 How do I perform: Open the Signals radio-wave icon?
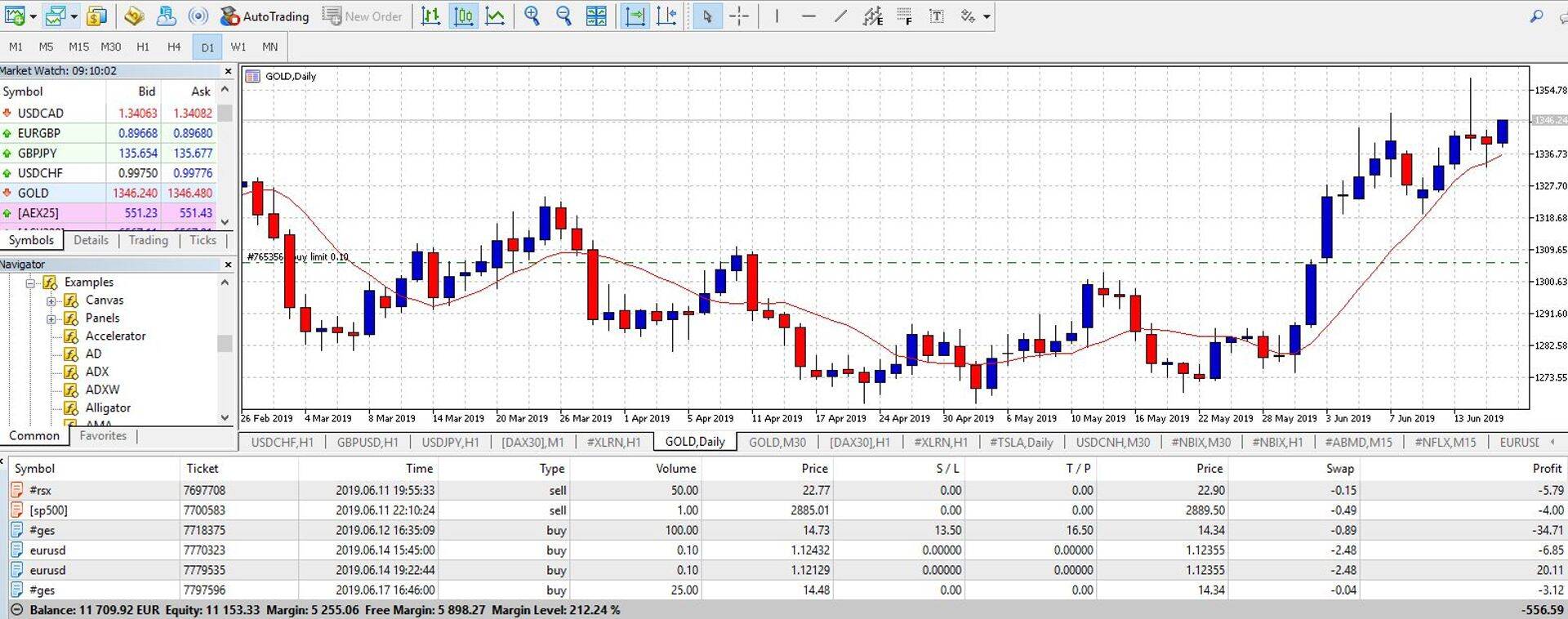point(197,16)
